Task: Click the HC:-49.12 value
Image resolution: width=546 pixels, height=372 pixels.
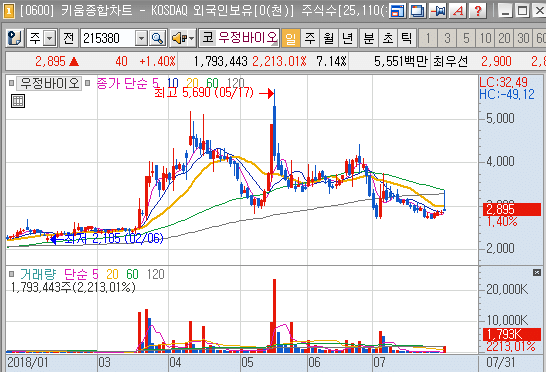Action: [x=507, y=94]
